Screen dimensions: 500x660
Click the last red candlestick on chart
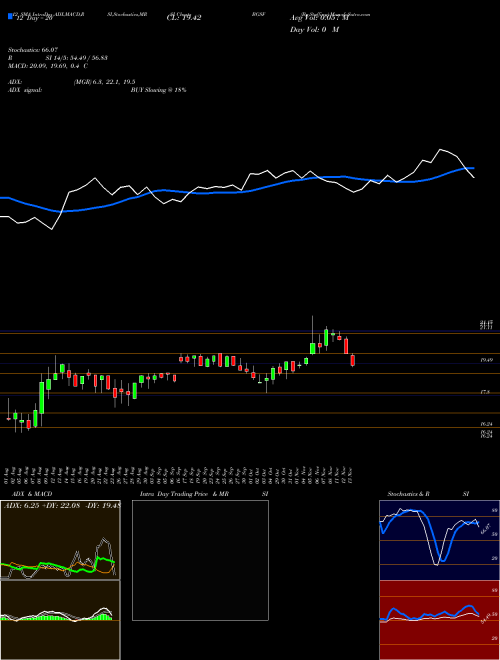(353, 361)
